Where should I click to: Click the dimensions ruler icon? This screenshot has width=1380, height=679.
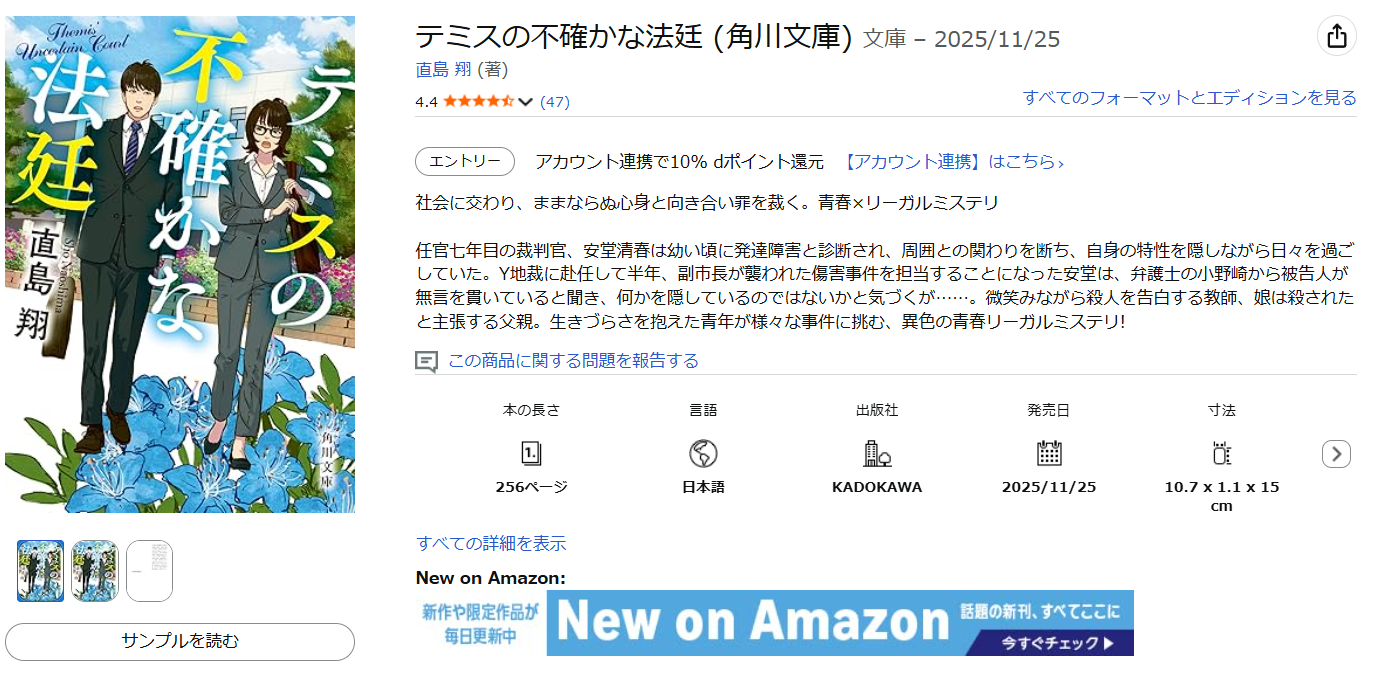pos(1221,453)
